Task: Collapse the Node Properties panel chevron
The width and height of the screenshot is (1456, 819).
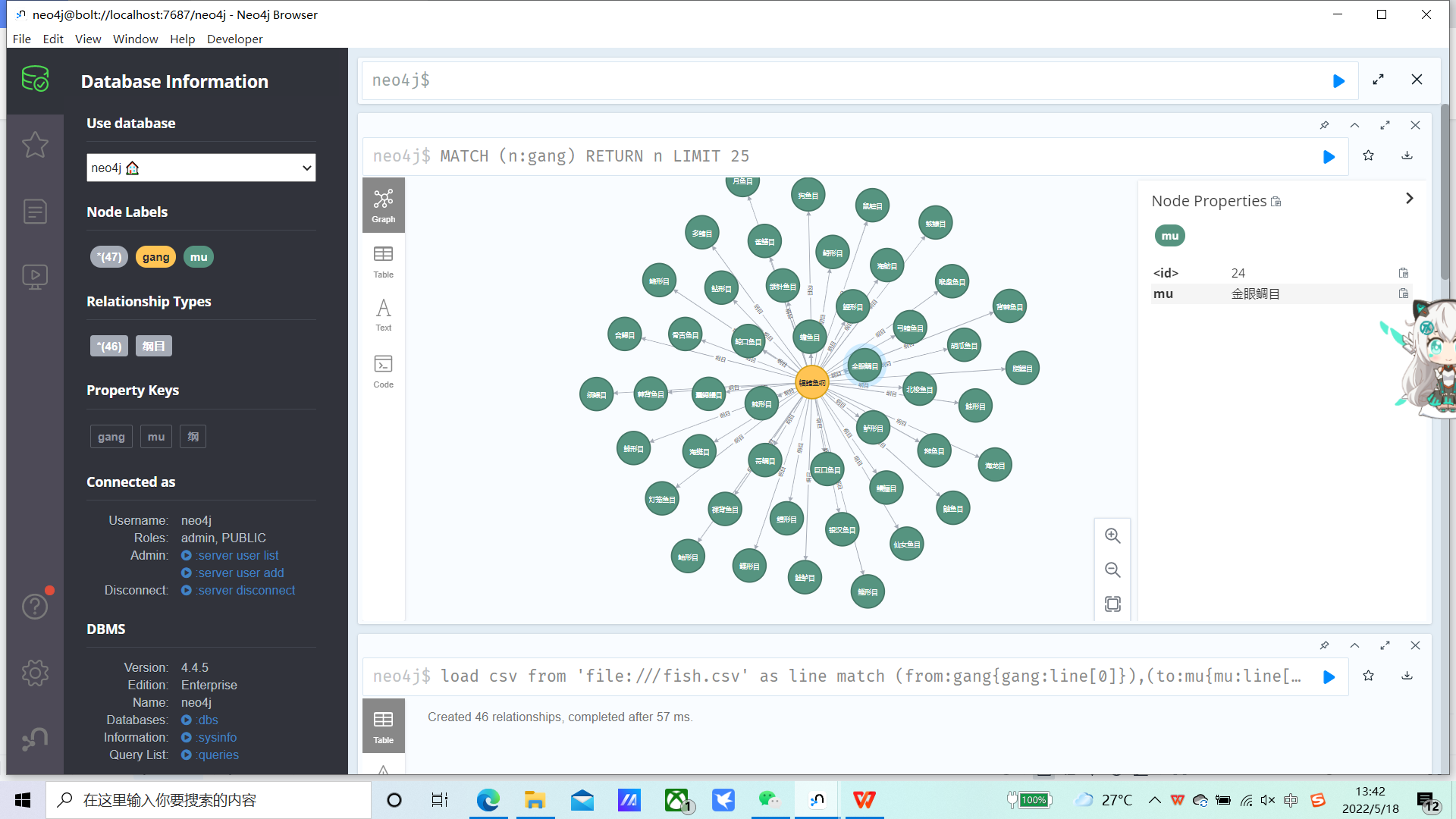Action: (x=1409, y=199)
